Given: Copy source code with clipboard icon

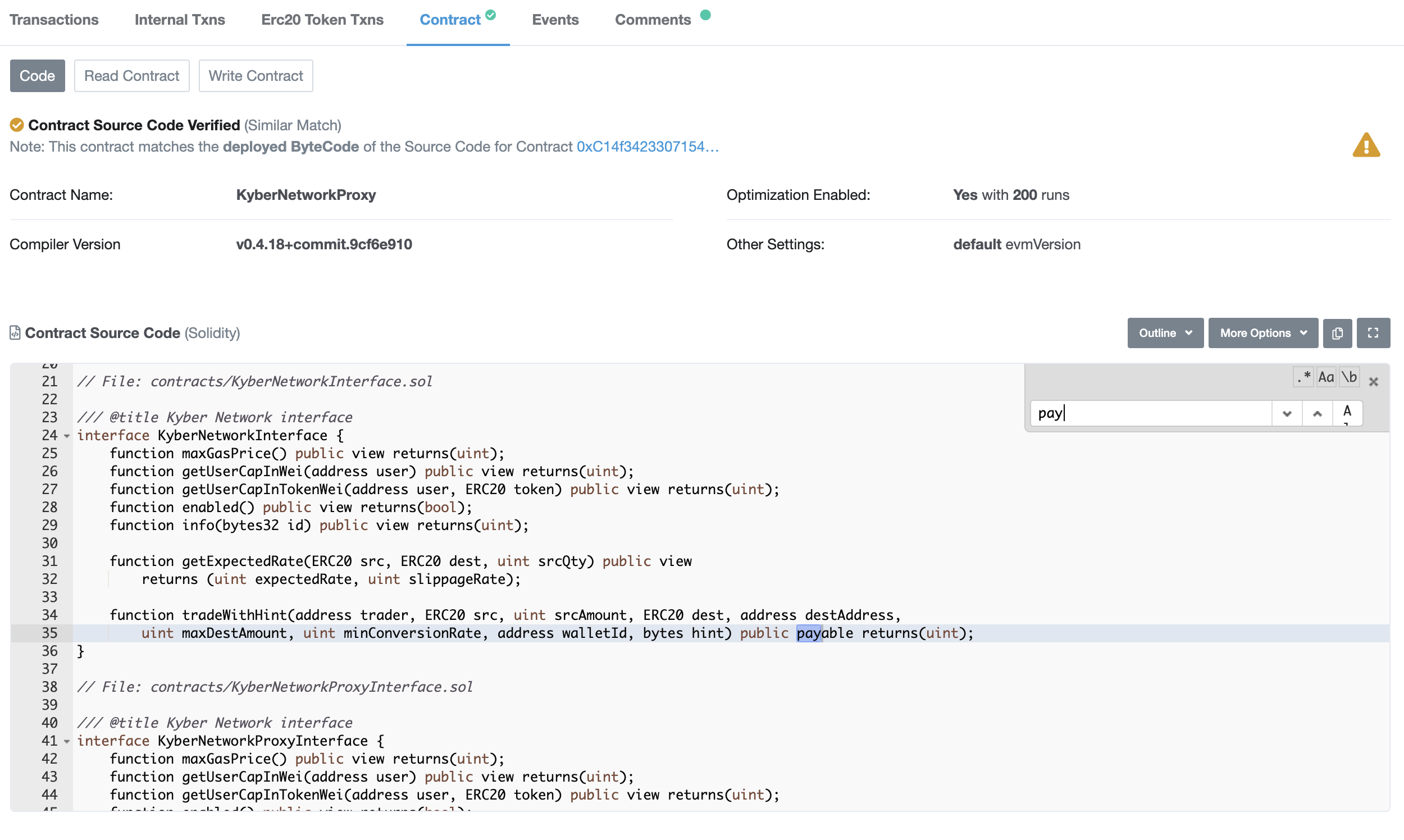Looking at the screenshot, I should coord(1337,333).
